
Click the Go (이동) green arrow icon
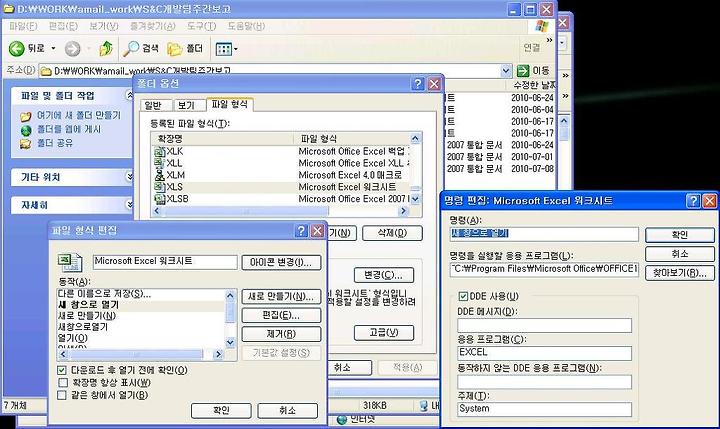(x=523, y=71)
